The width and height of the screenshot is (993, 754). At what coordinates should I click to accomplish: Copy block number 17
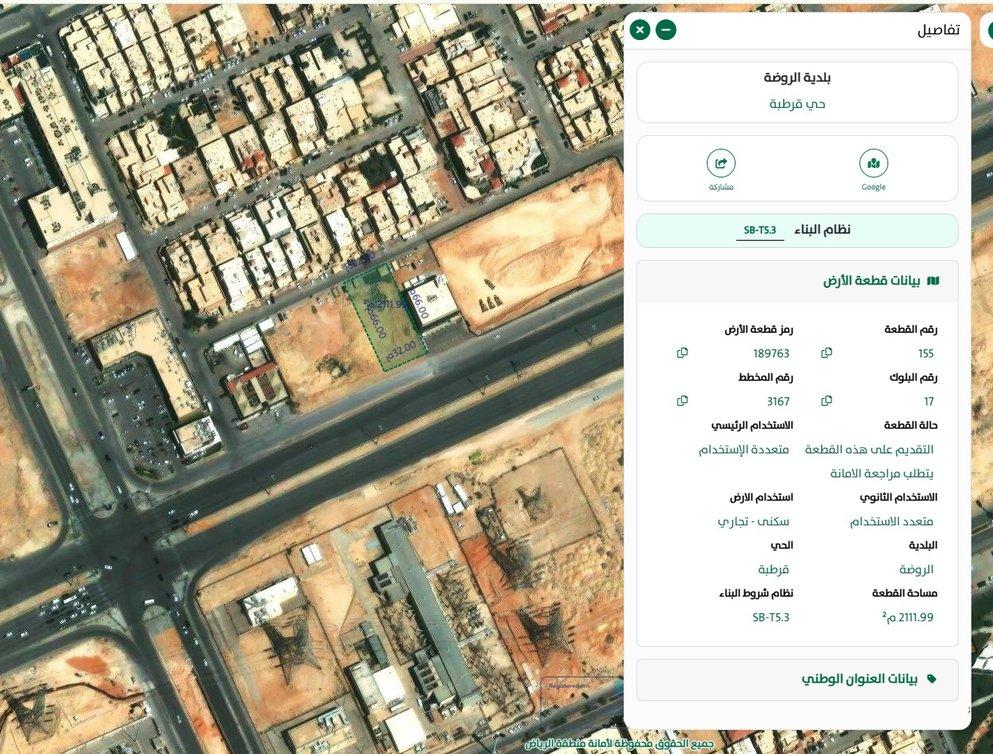point(826,401)
